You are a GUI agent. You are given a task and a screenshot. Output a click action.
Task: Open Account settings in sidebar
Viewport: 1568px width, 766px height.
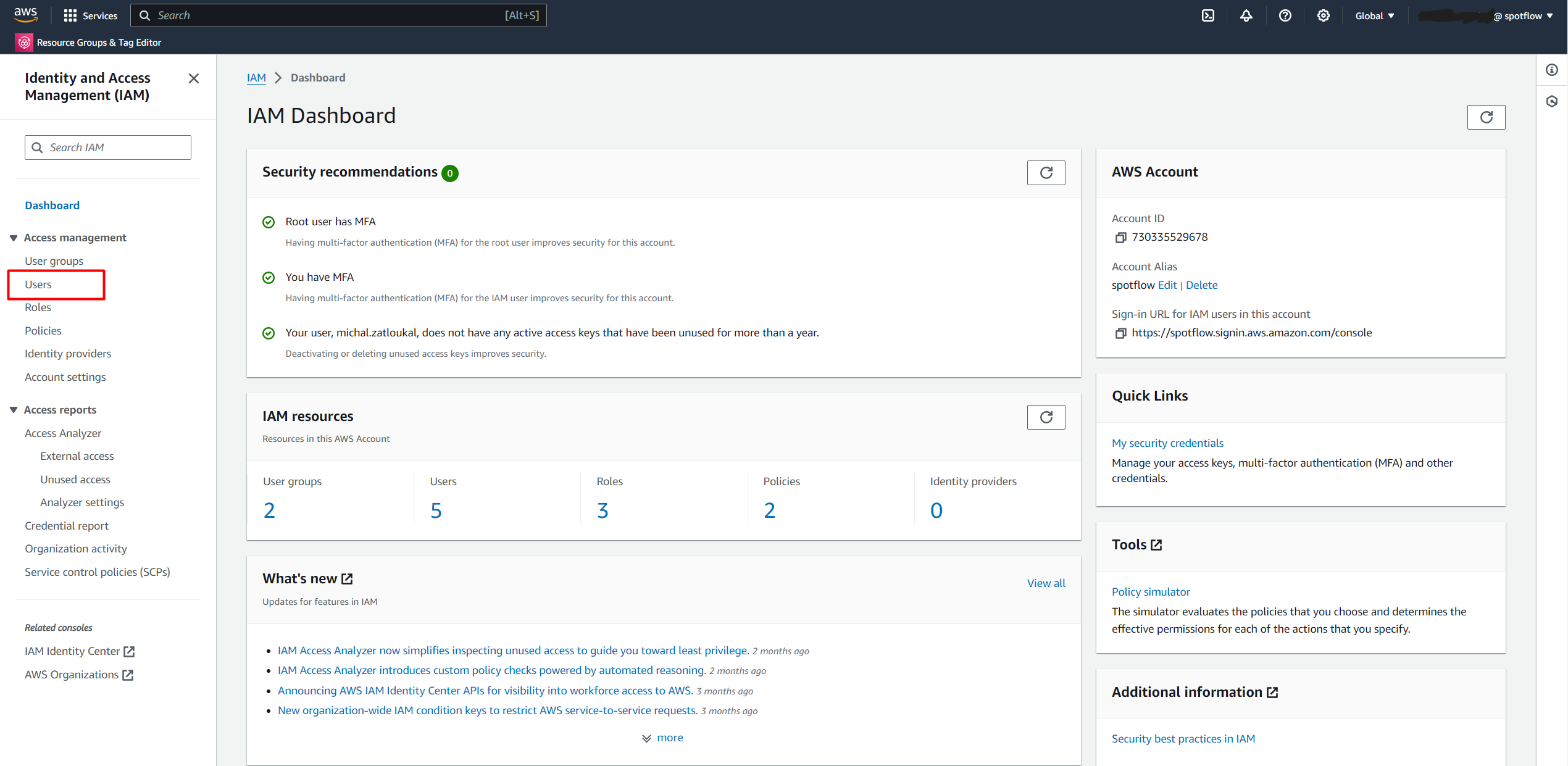[x=65, y=377]
